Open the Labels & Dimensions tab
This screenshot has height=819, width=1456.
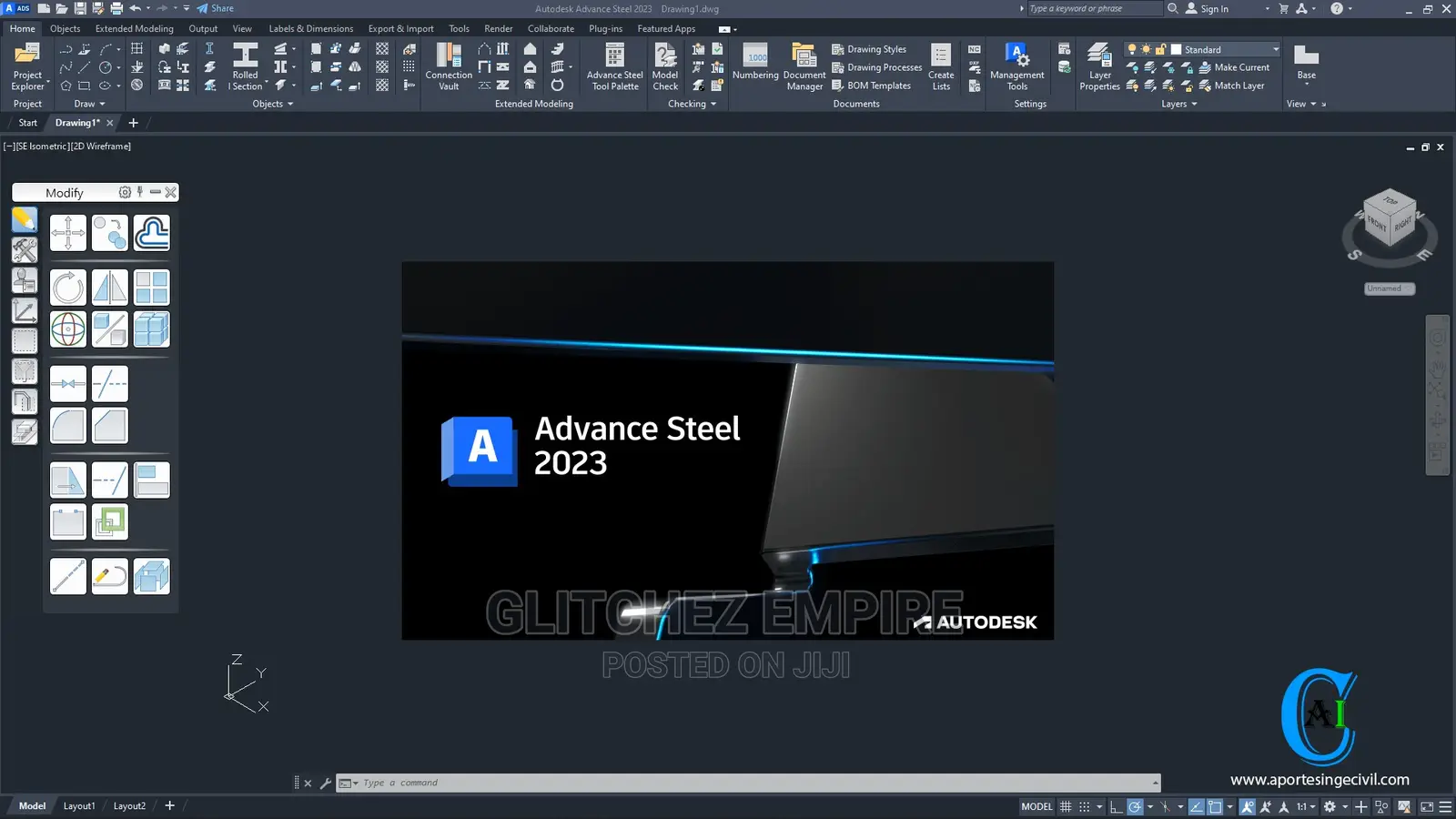(310, 28)
